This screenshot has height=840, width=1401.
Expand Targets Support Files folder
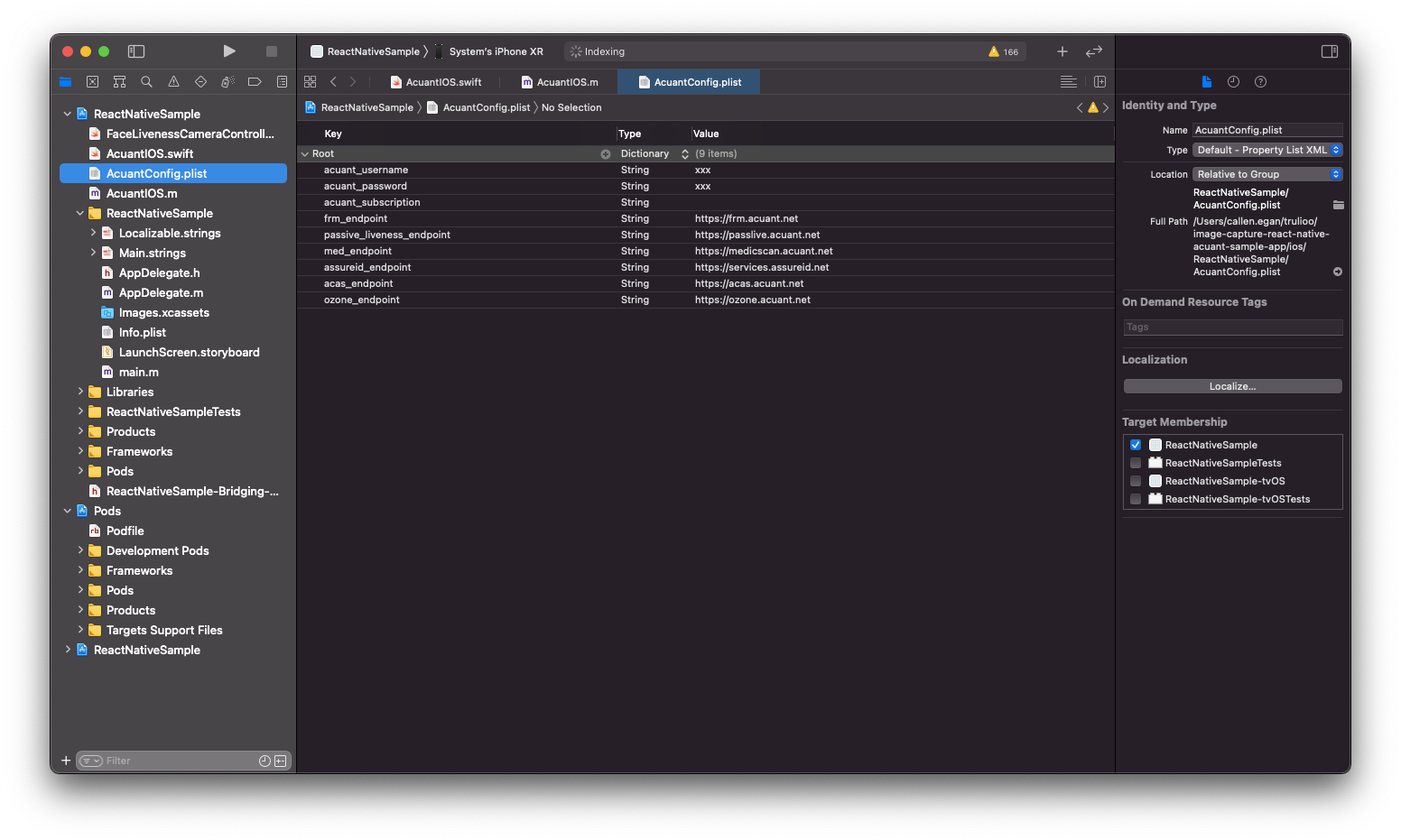80,630
